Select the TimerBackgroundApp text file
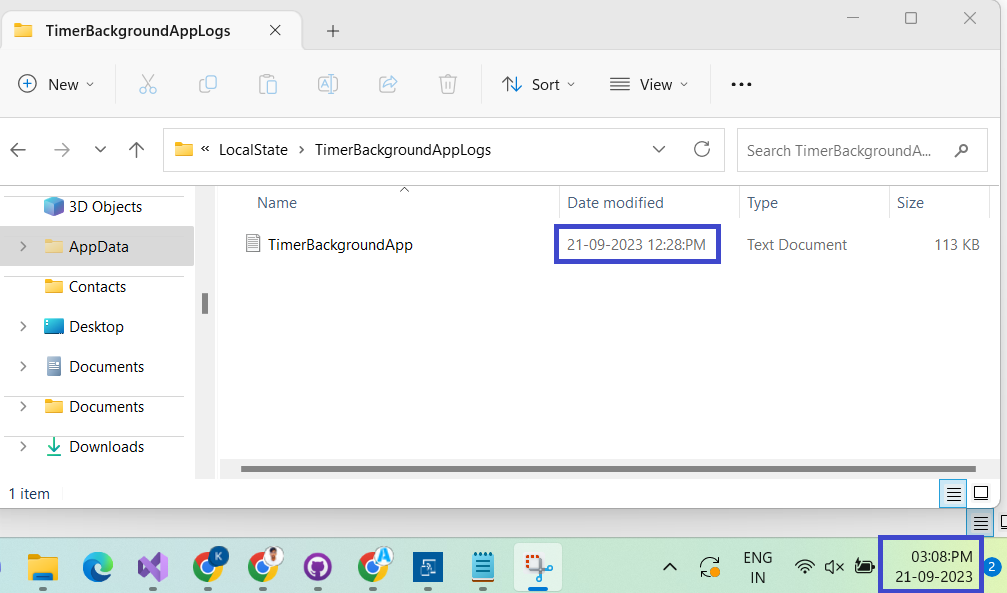Image resolution: width=1007 pixels, height=593 pixels. pos(340,245)
